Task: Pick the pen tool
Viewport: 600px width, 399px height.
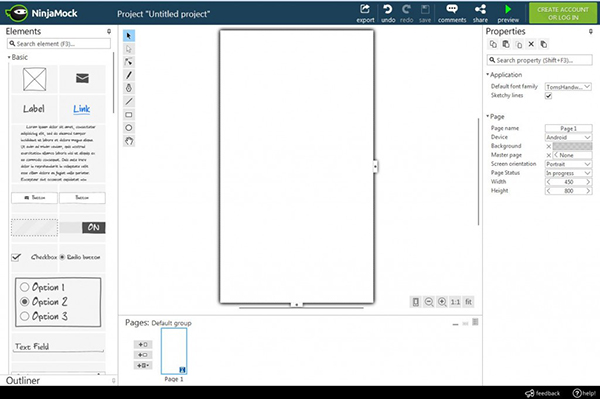Action: (x=129, y=88)
